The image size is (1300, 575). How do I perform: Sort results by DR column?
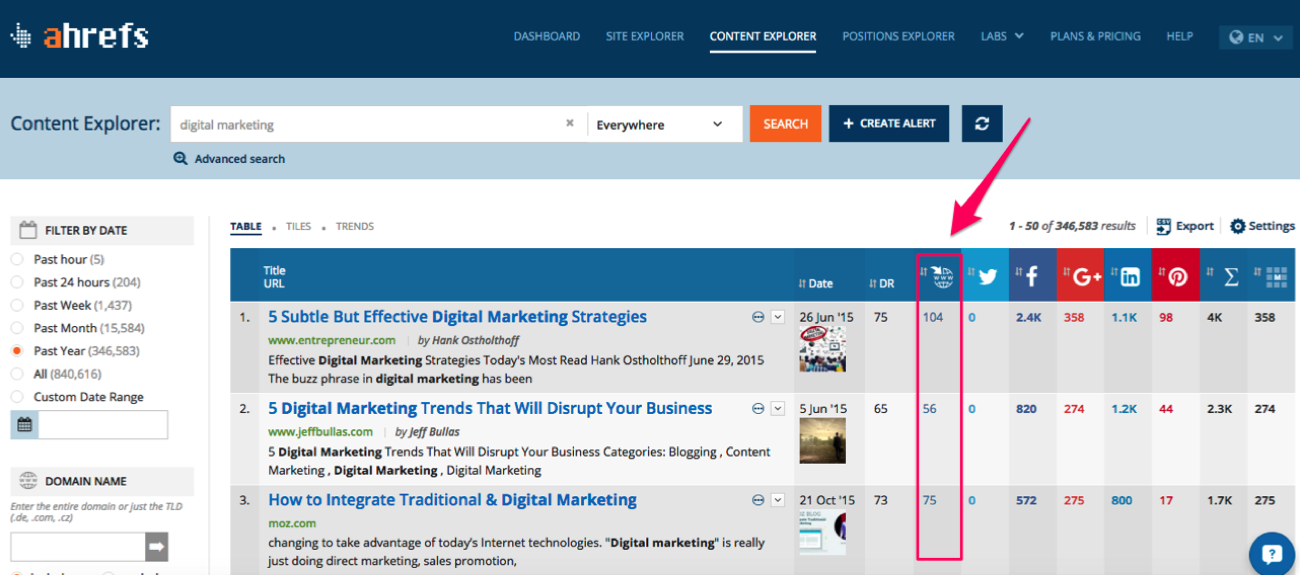(x=881, y=283)
